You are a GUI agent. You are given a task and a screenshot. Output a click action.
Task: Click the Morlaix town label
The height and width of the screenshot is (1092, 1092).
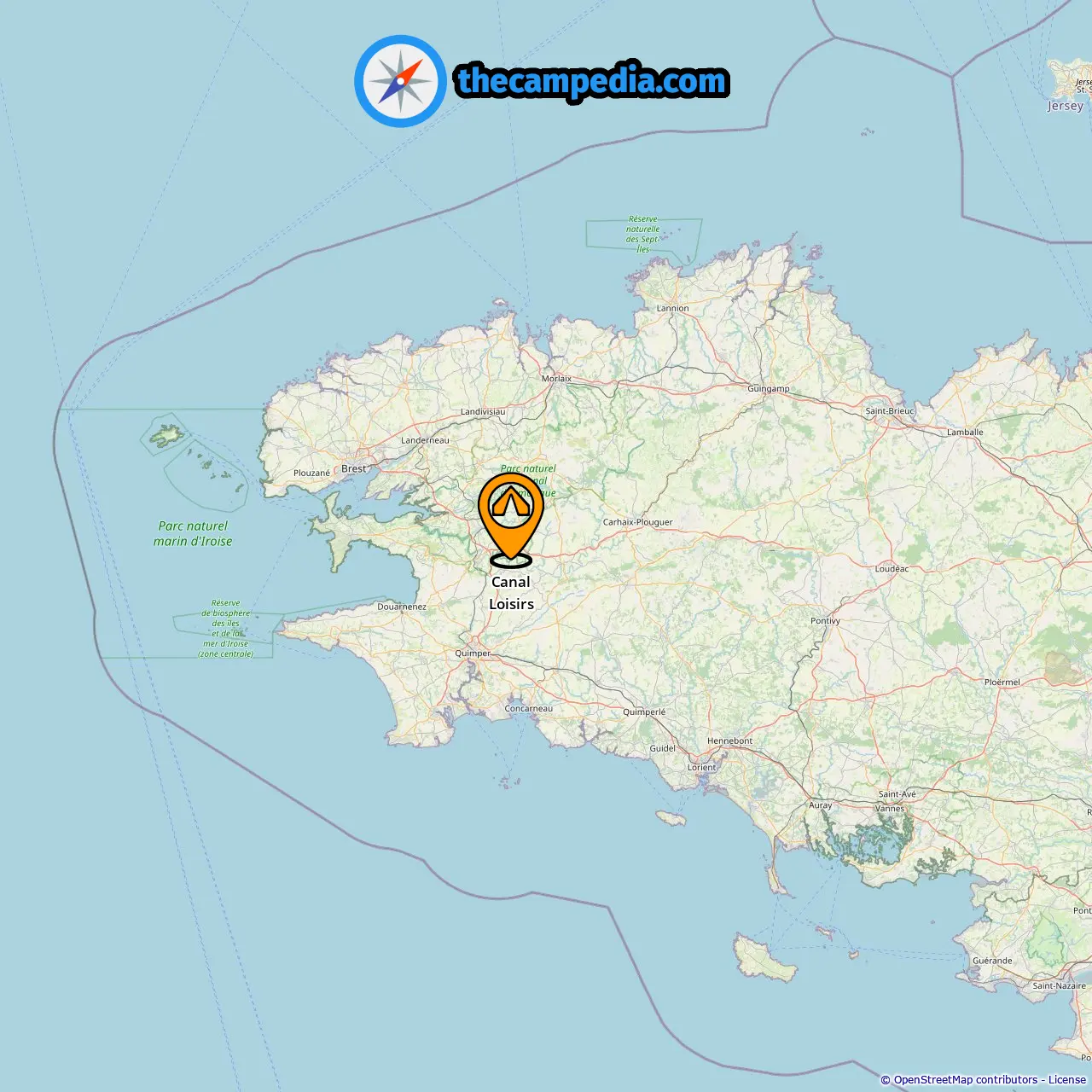556,378
